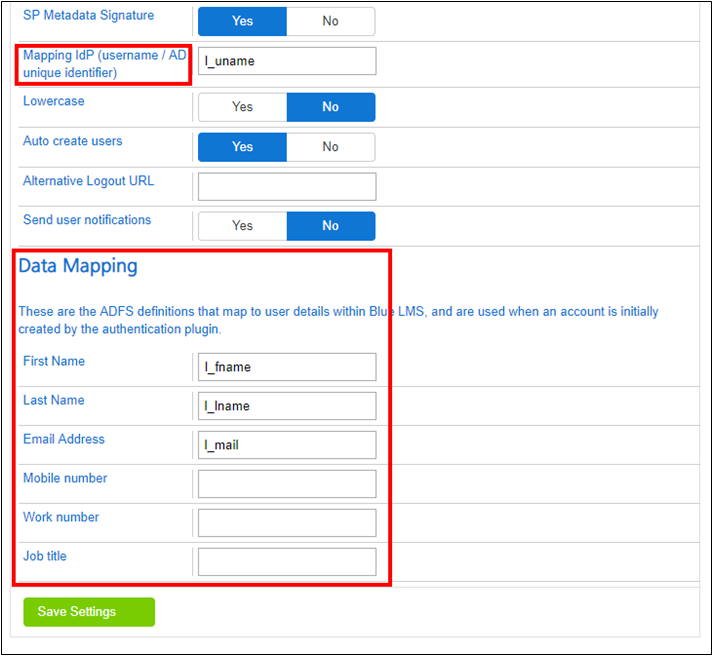Click the Email Address mapping field
The image size is (712, 656).
click(x=287, y=445)
